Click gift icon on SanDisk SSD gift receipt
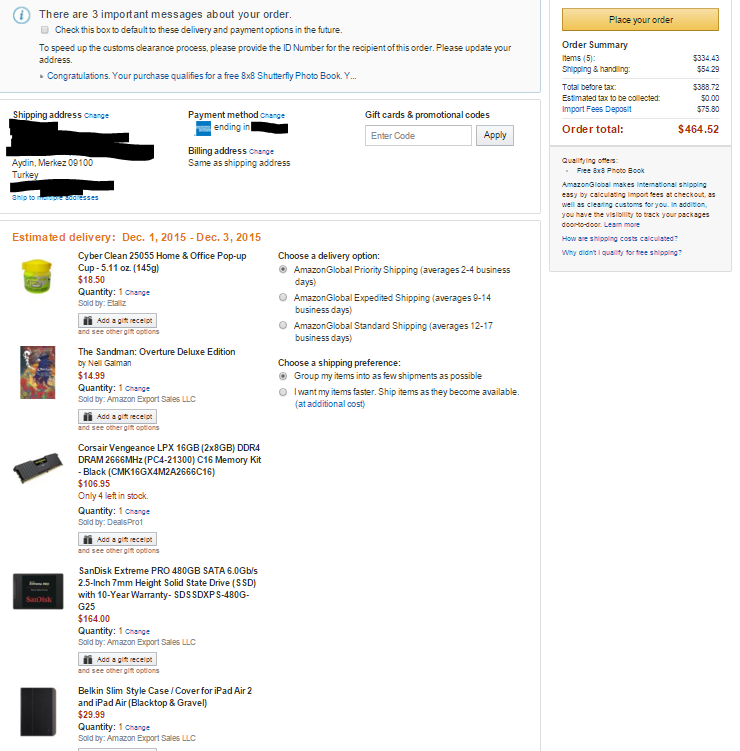 tap(88, 660)
